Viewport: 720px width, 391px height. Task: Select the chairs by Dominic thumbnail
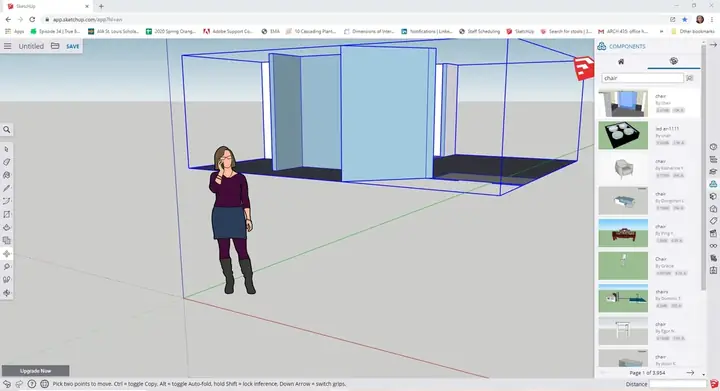(x=623, y=298)
